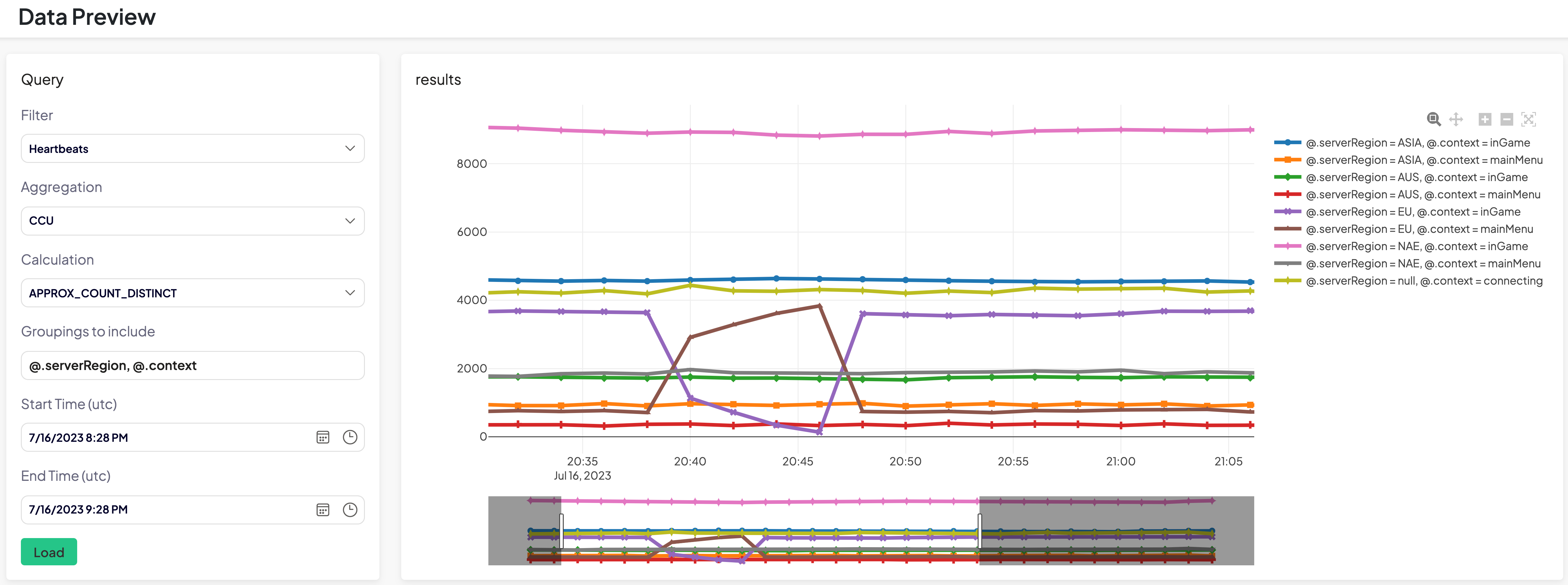1568x585 pixels.
Task: Autoscale the chart axes
Action: pos(1528,119)
